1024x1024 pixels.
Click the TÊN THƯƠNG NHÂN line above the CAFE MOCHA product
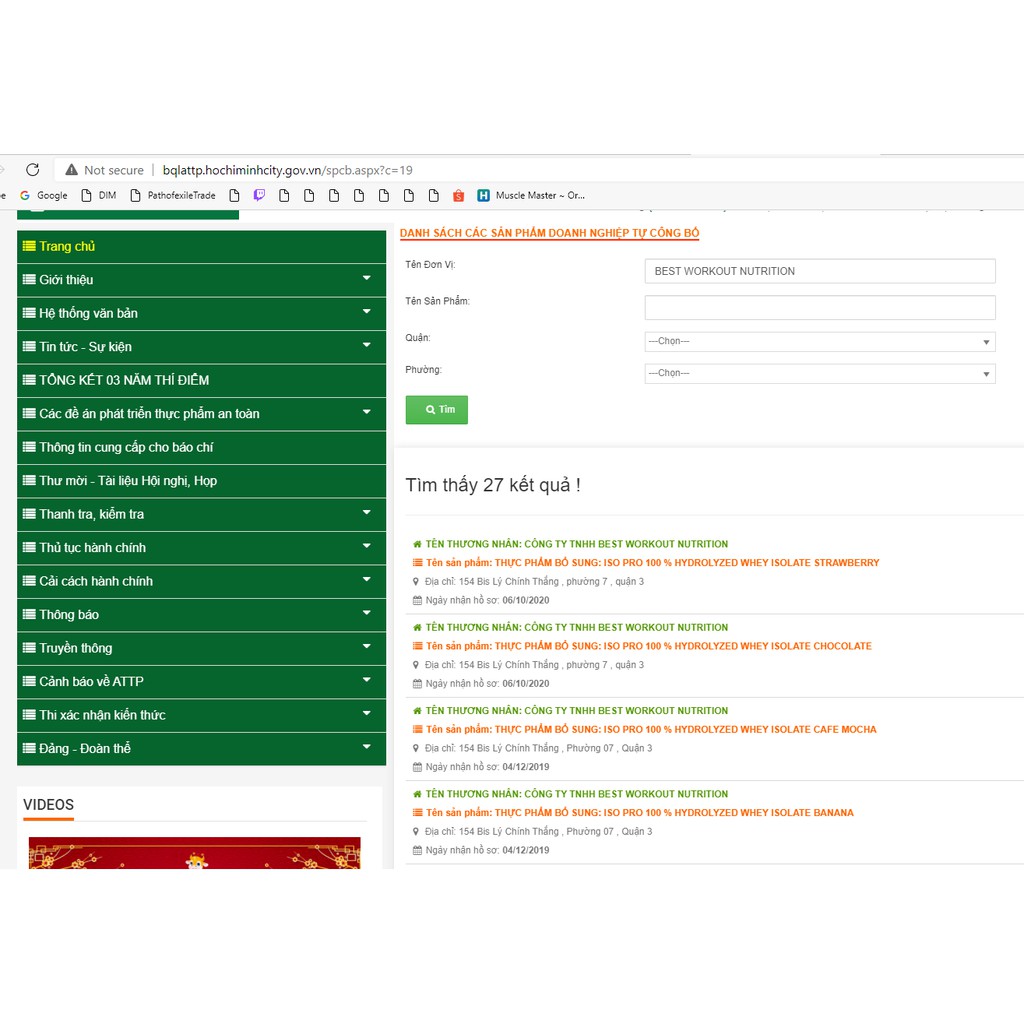[577, 711]
